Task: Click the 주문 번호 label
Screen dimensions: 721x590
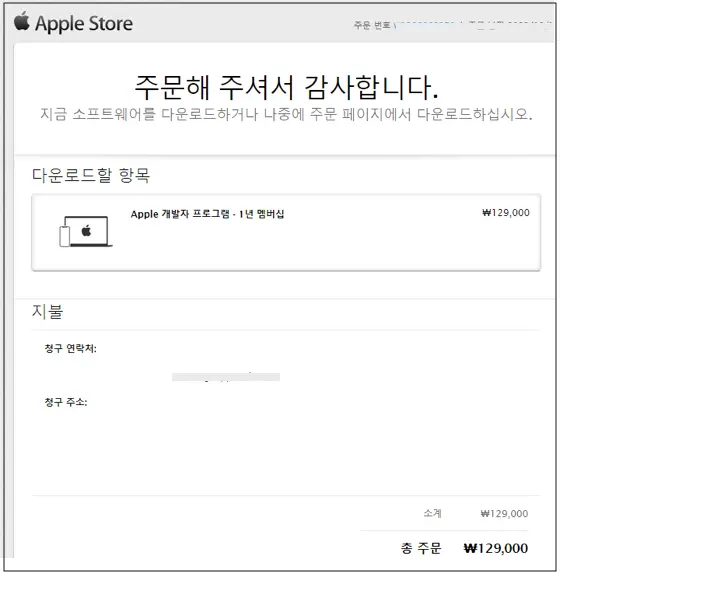Action: [372, 25]
